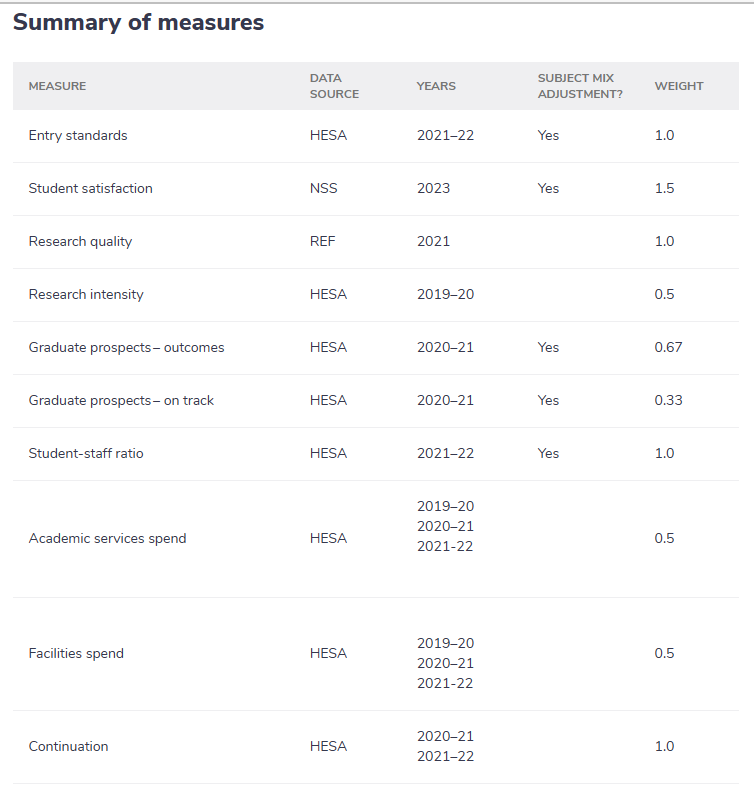The width and height of the screenshot is (754, 790).
Task: Select the Student satisfaction measure cell
Action: pyautogui.click(x=90, y=189)
